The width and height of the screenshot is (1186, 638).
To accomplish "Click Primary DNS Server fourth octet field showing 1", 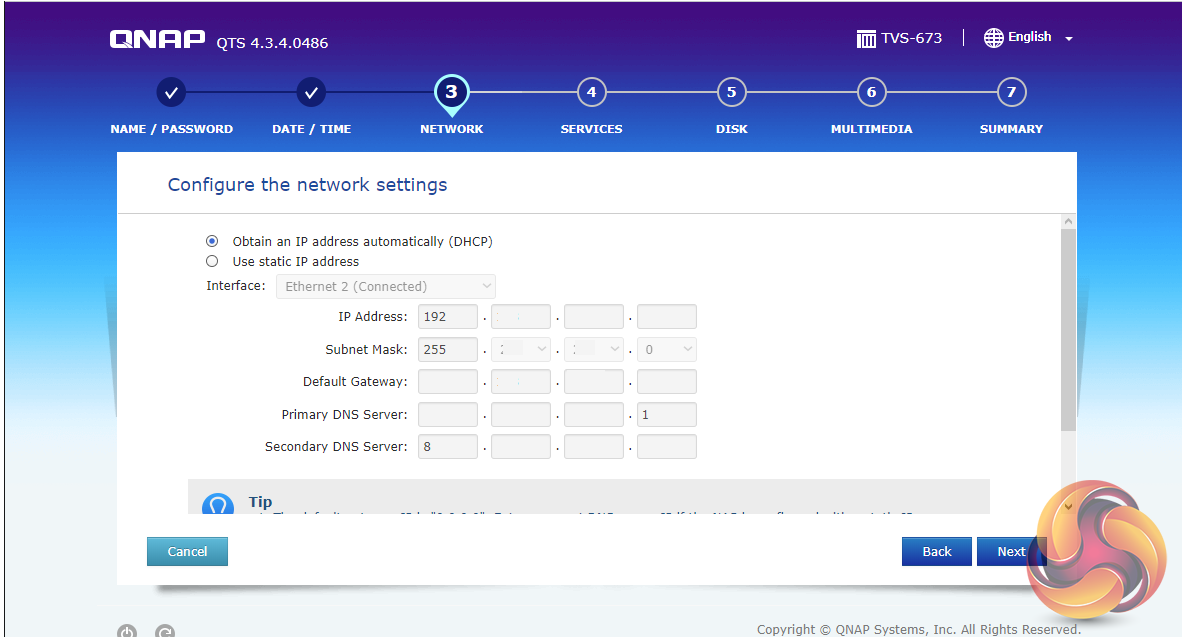I will 666,415.
